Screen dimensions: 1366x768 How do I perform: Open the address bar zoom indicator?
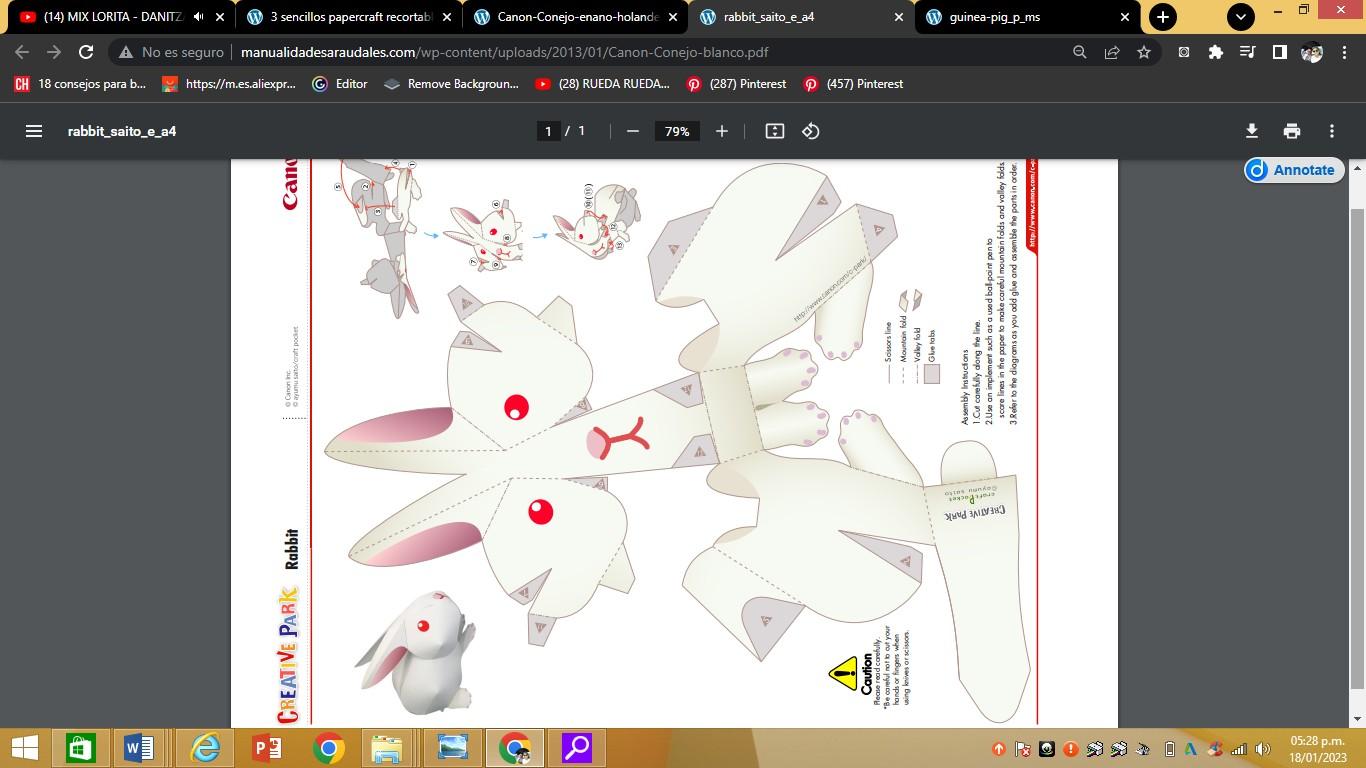[1079, 52]
